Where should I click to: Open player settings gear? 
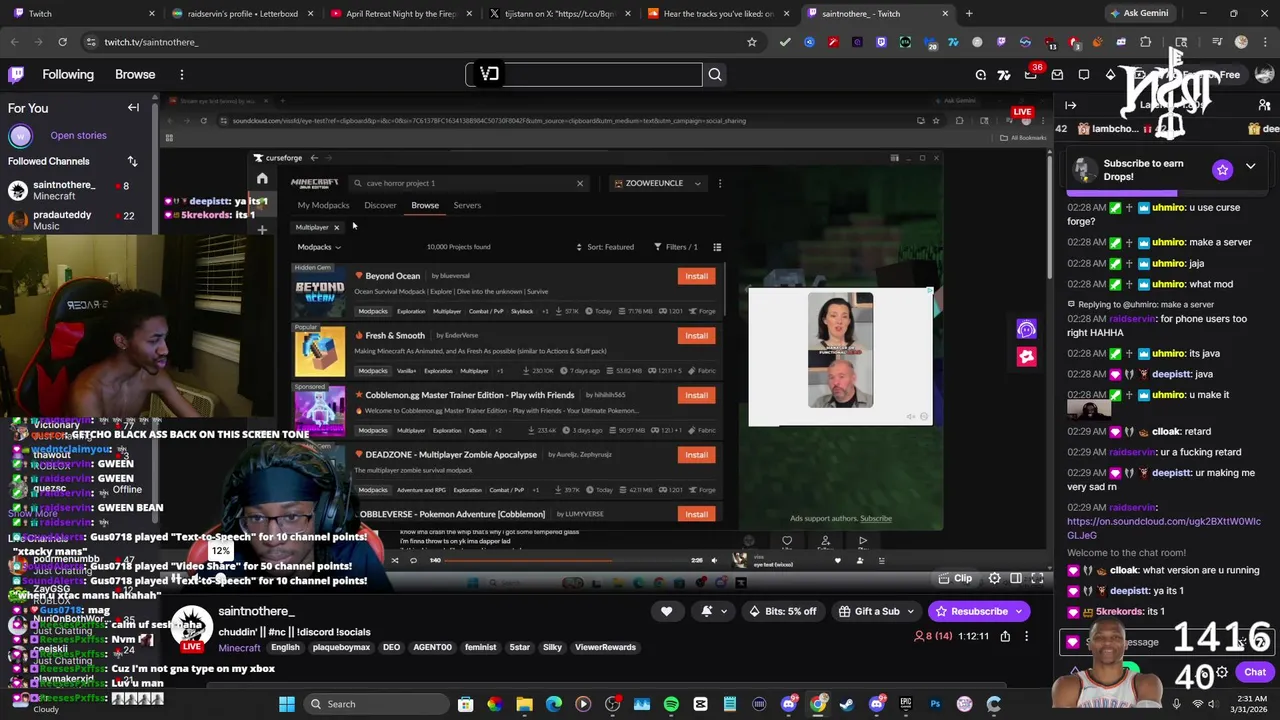994,578
